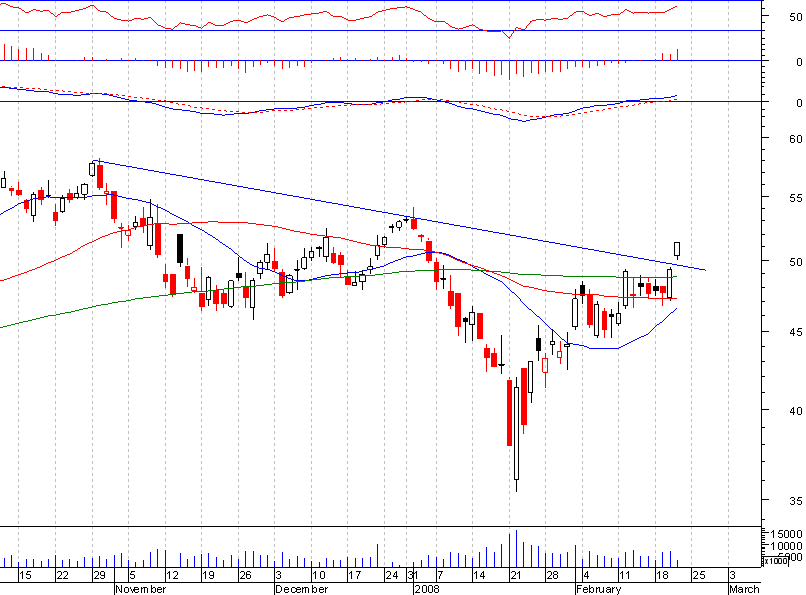Click the "28" date axis label

pos(552,575)
